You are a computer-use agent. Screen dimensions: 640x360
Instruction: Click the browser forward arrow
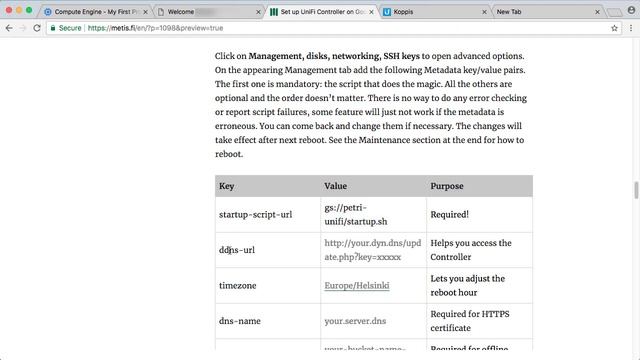(23, 28)
